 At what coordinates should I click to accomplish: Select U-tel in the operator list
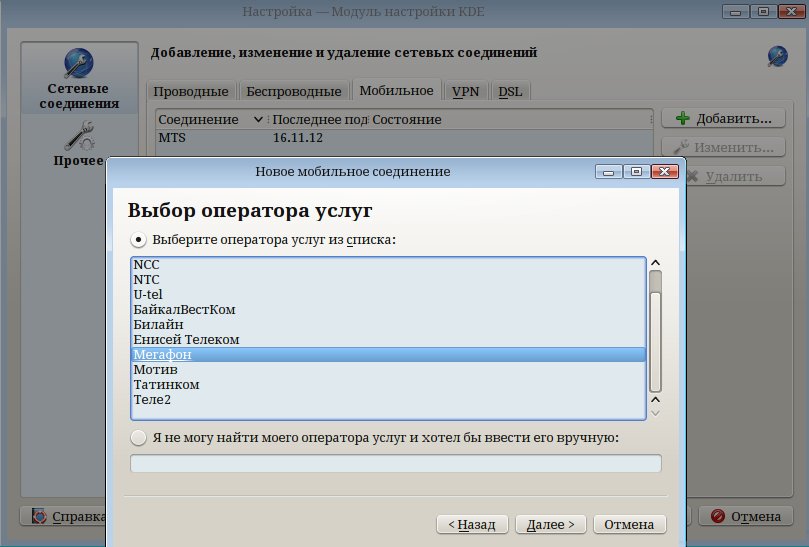[x=388, y=294]
